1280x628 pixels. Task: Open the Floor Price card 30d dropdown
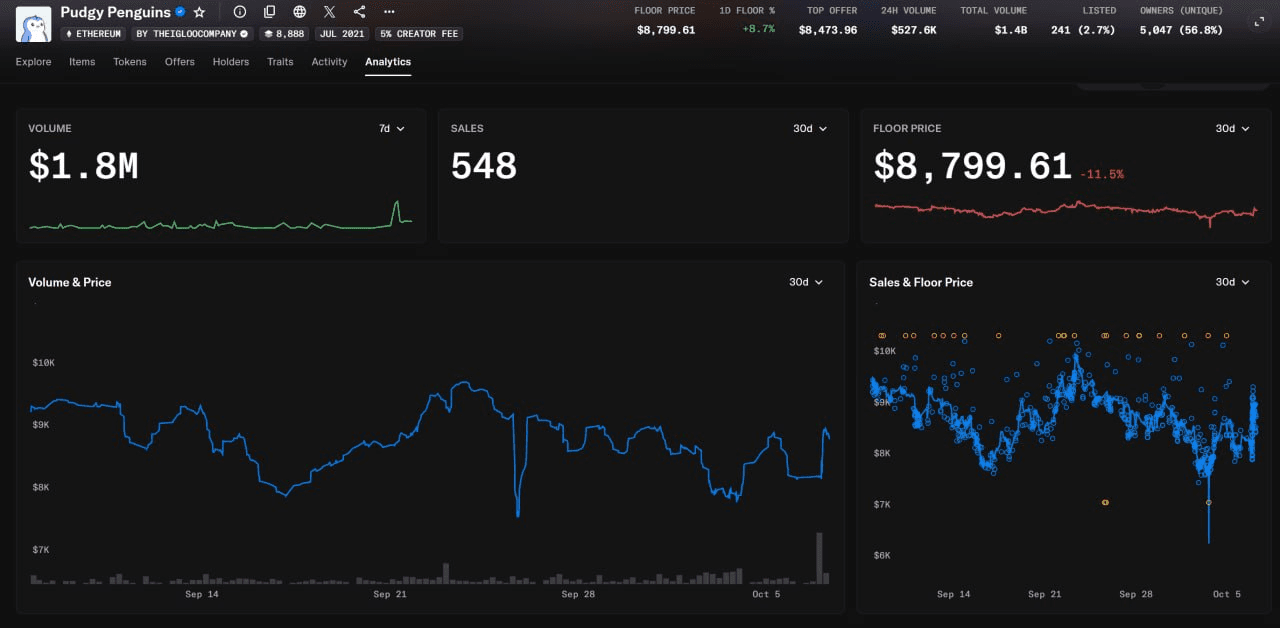coord(1232,129)
